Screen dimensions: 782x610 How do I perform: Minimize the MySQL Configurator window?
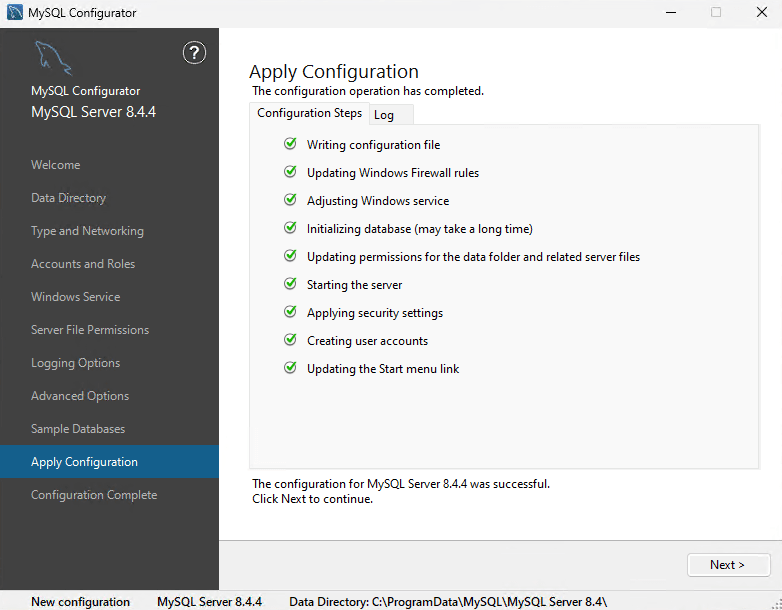pyautogui.click(x=671, y=12)
